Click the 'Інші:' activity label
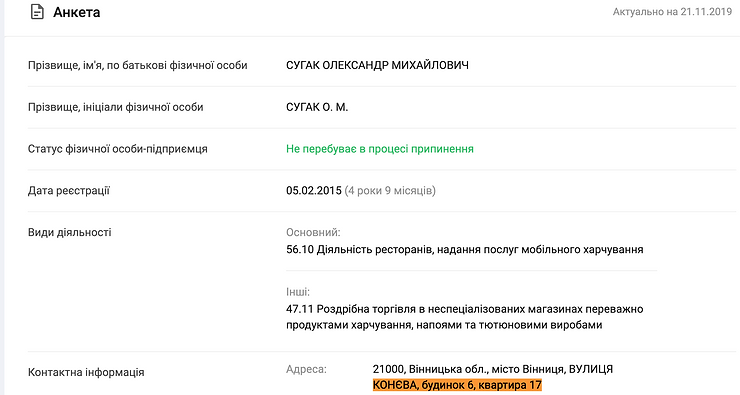The height and width of the screenshot is (395, 740). pyautogui.click(x=298, y=292)
